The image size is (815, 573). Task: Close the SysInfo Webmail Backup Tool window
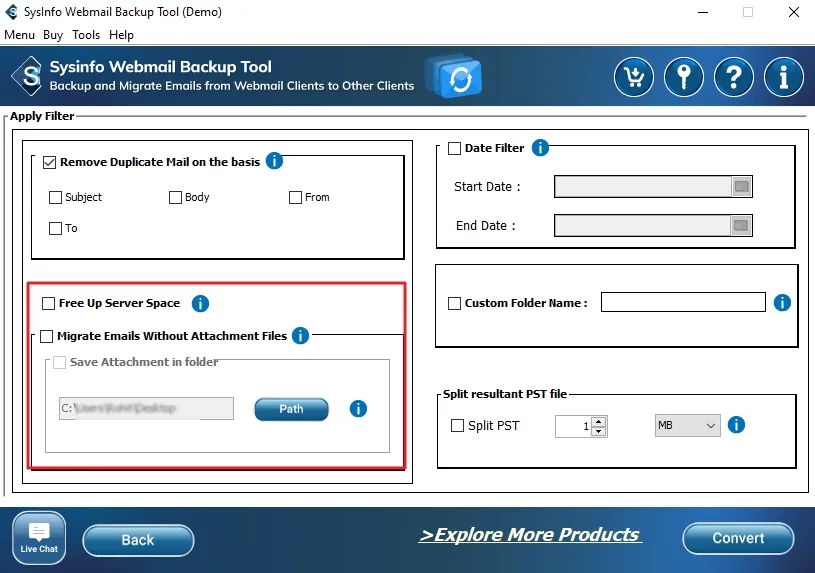tap(793, 12)
